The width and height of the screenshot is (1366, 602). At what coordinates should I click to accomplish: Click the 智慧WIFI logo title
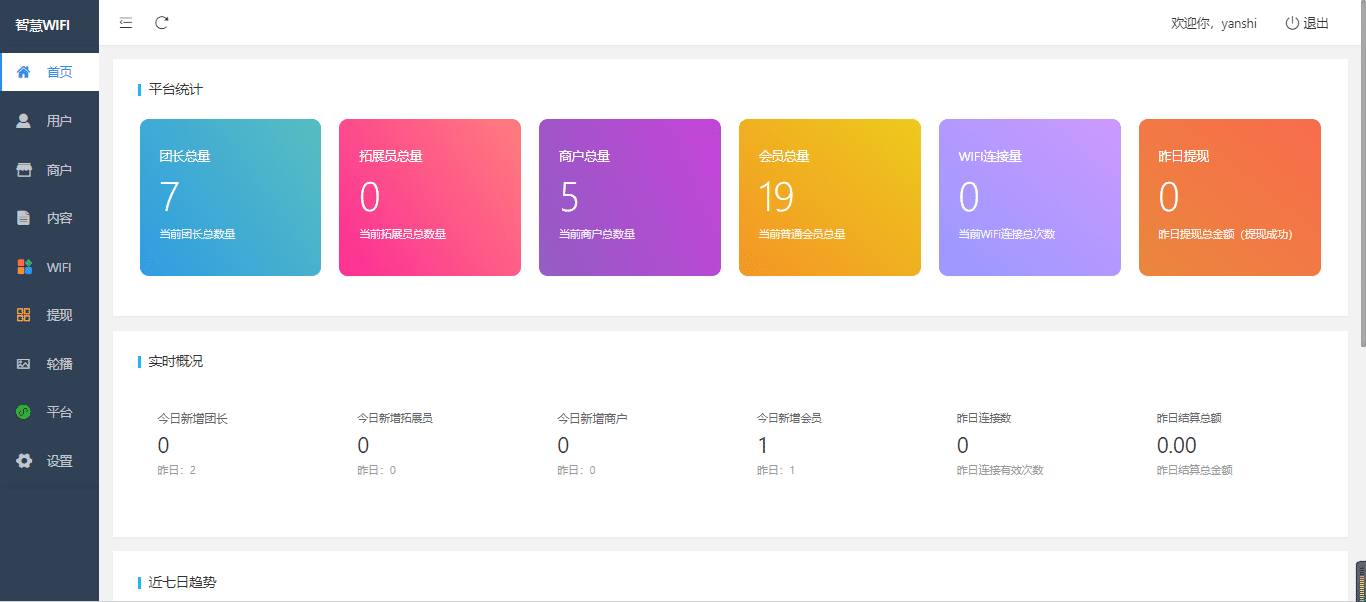42,25
